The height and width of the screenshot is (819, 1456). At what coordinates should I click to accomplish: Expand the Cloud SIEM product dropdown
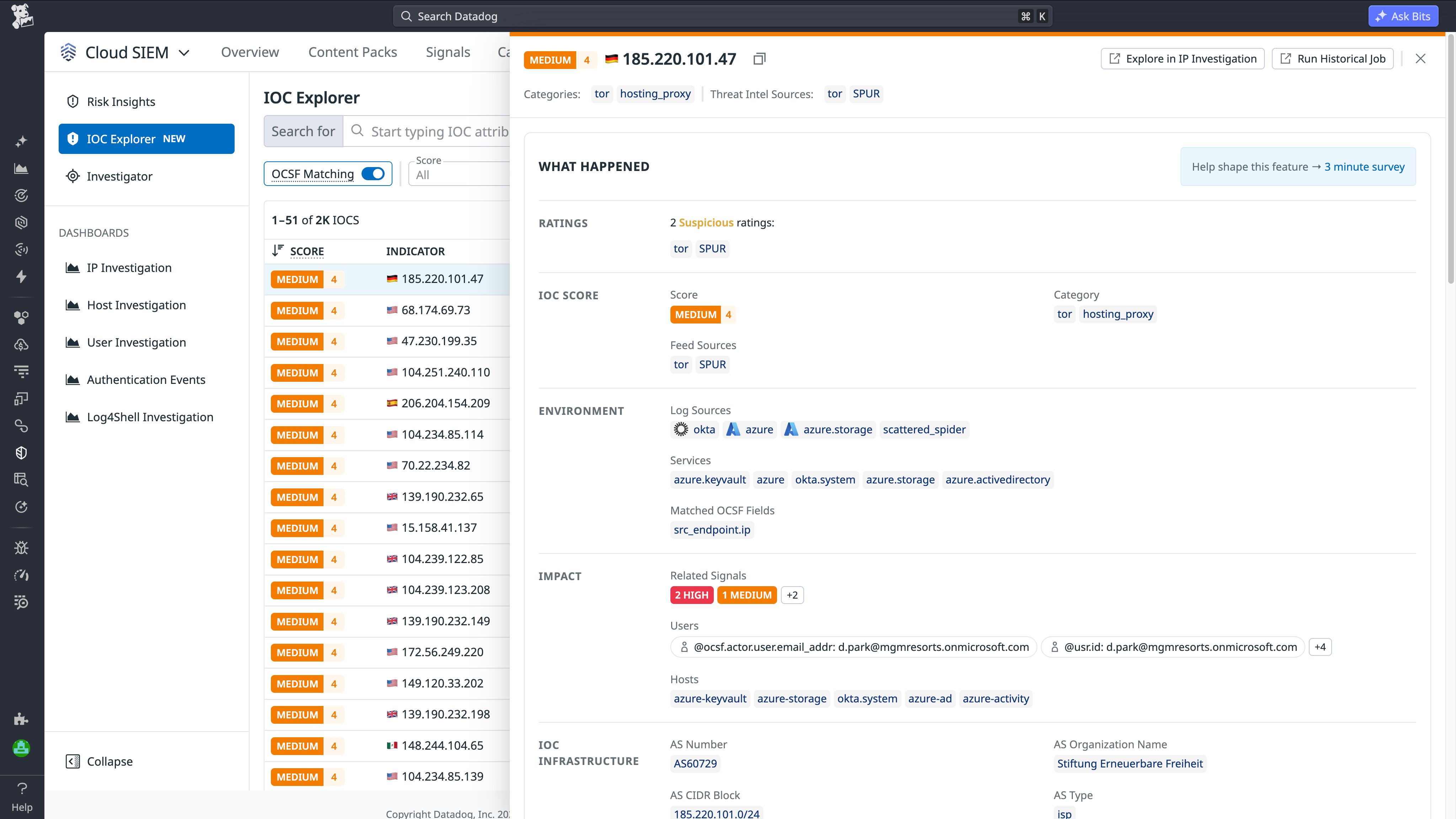point(184,53)
